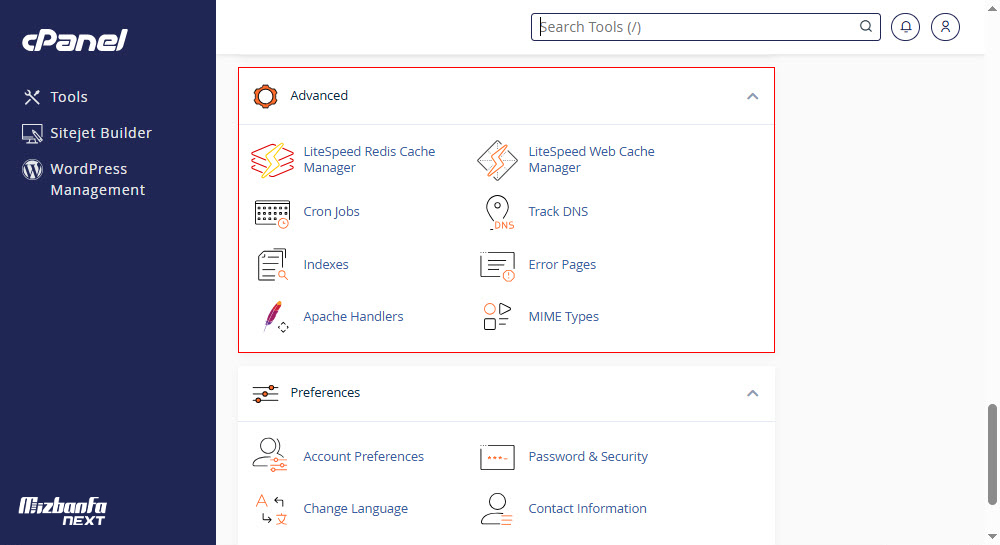Open the MIME Types link
The width and height of the screenshot is (1000, 545).
563,317
